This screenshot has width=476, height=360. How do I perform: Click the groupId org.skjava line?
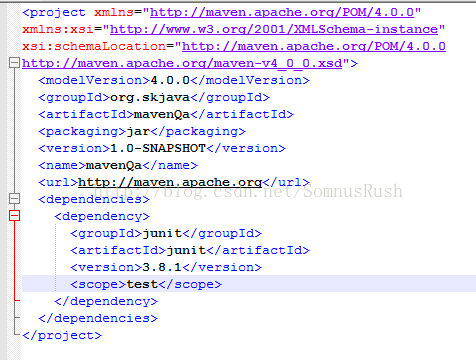click(154, 97)
